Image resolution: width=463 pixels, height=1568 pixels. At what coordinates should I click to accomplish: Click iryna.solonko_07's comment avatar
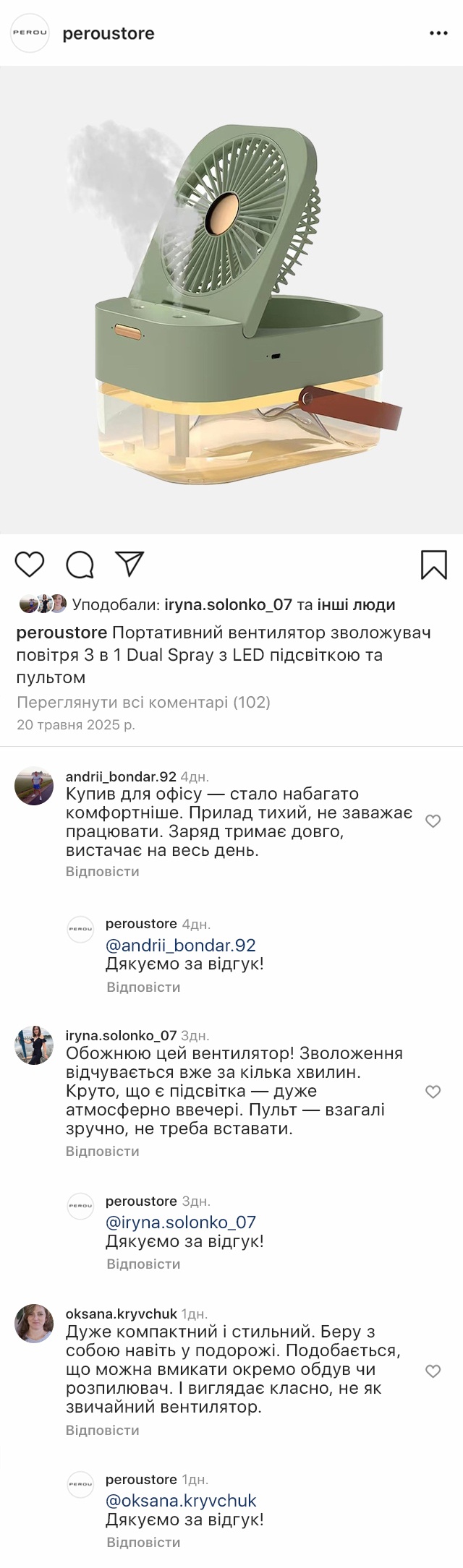point(34,1045)
